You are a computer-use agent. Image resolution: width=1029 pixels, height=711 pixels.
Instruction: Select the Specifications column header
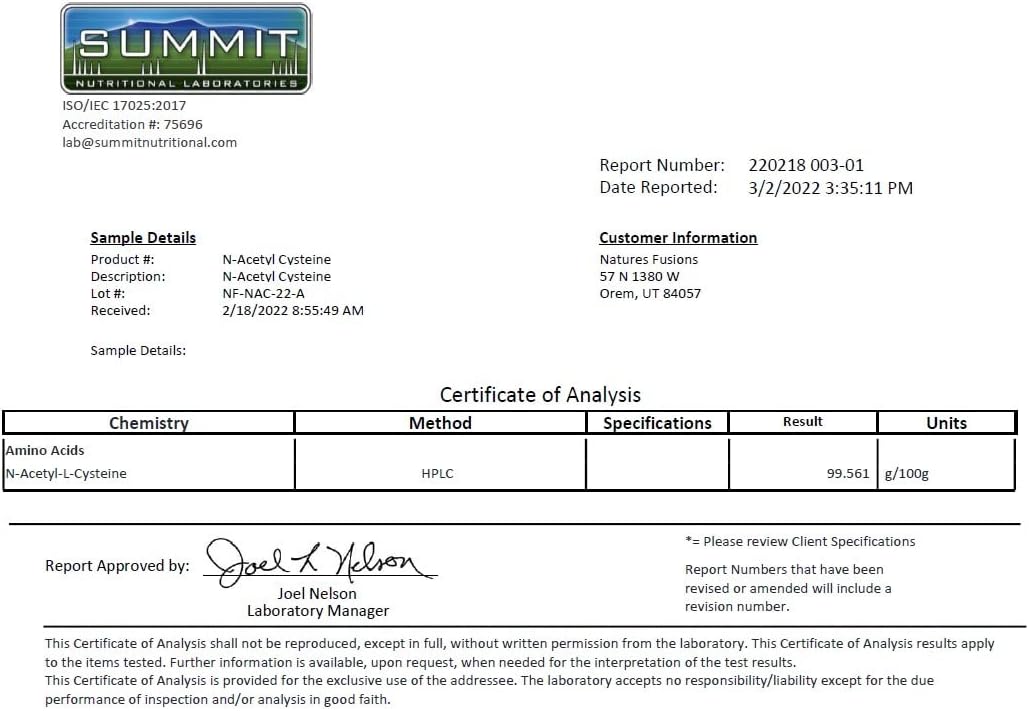point(657,423)
